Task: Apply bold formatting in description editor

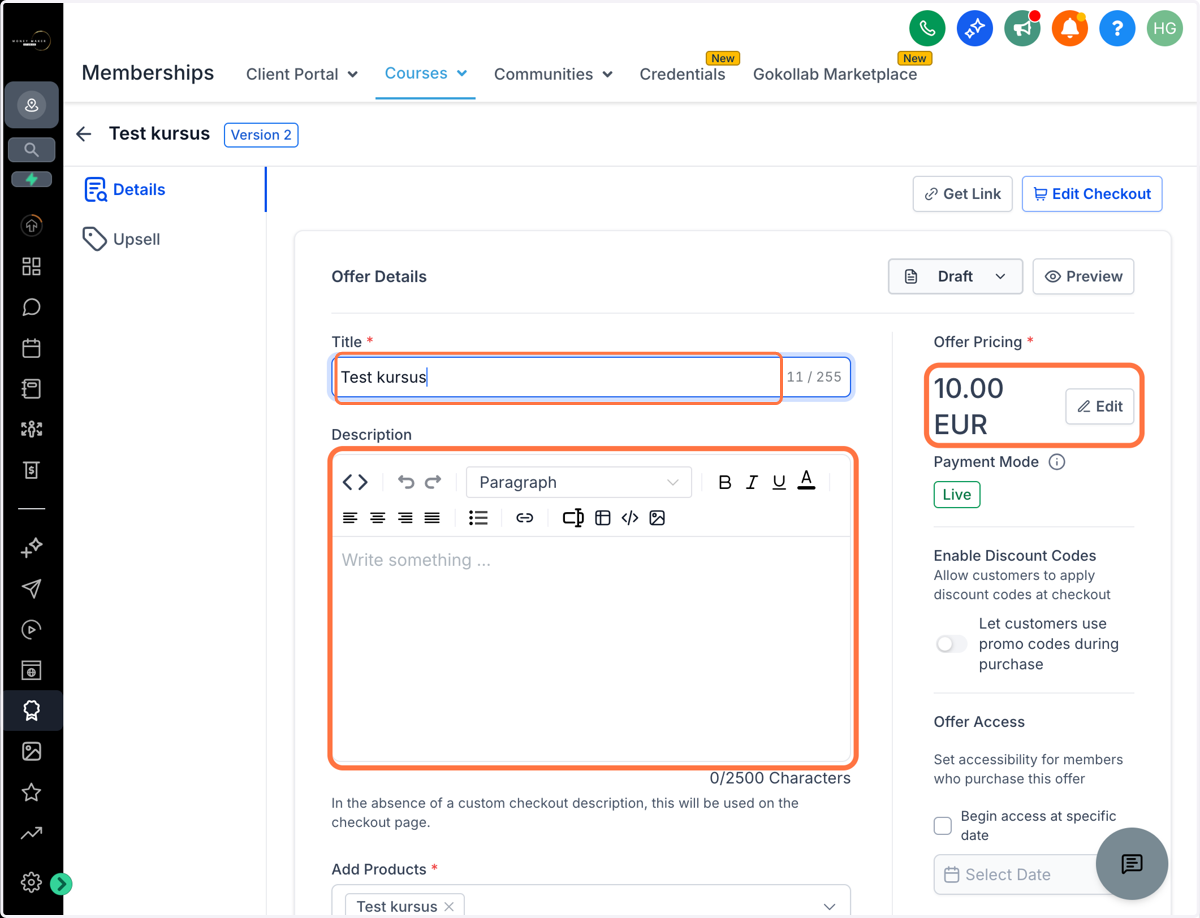Action: pos(725,482)
